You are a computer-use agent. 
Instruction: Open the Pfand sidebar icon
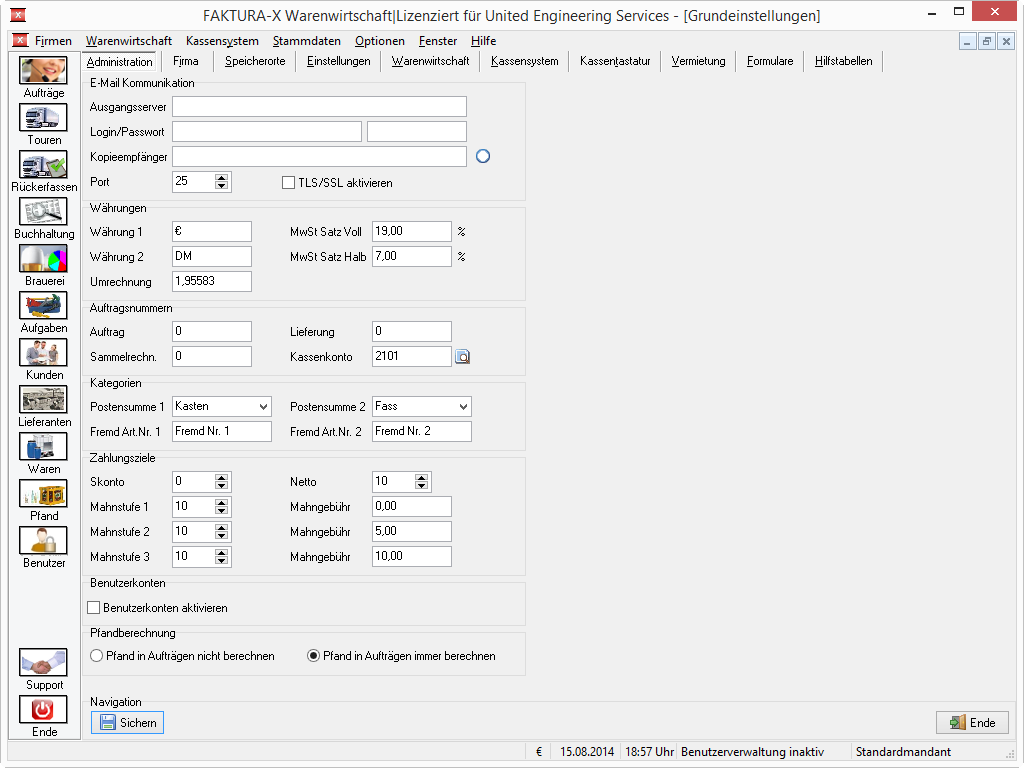click(x=43, y=494)
